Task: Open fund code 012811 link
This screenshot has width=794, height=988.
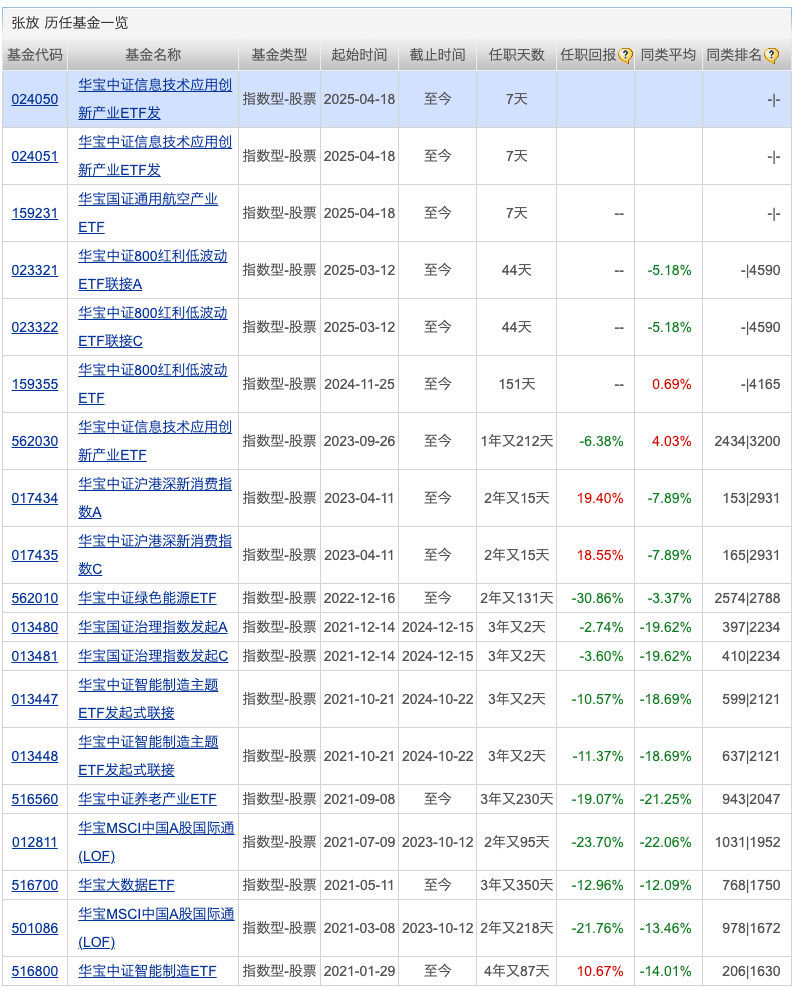Action: [35, 842]
